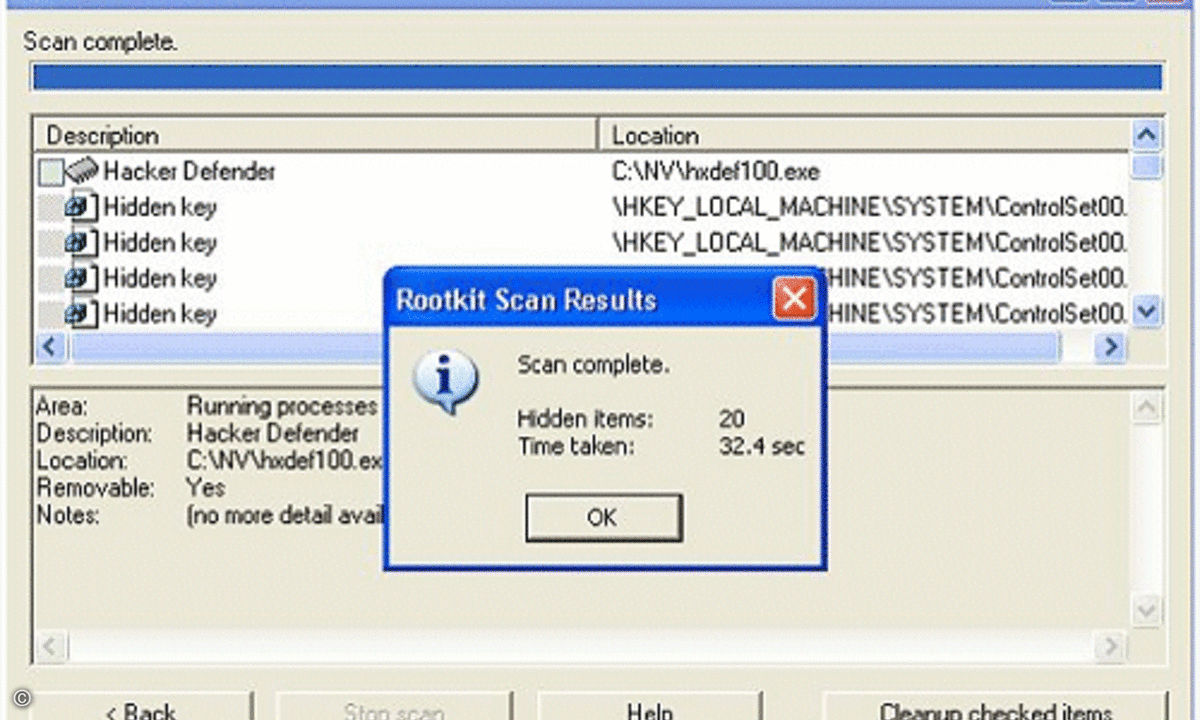Click the results list horizontal scrollbar thumb
The height and width of the screenshot is (720, 1200).
coord(564,347)
